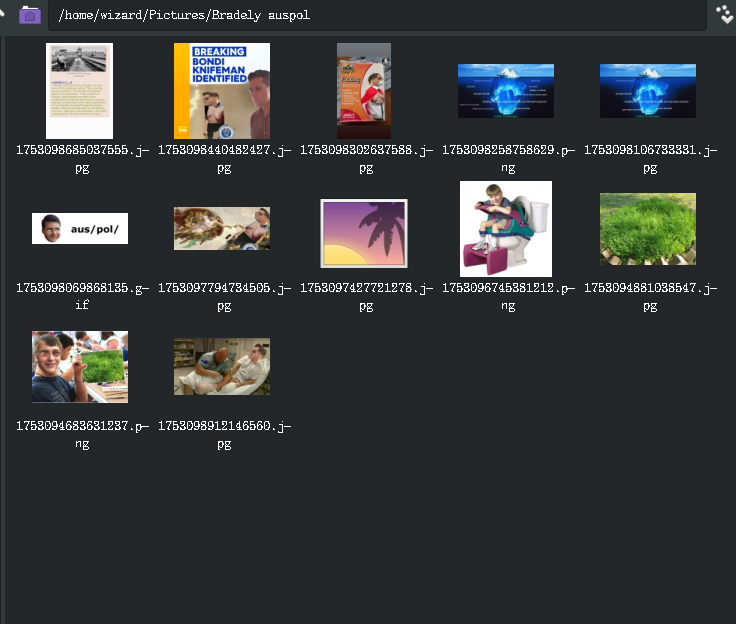Image resolution: width=736 pixels, height=624 pixels.
Task: Click filename 1753098685037555.jpg
Action: click(82, 159)
